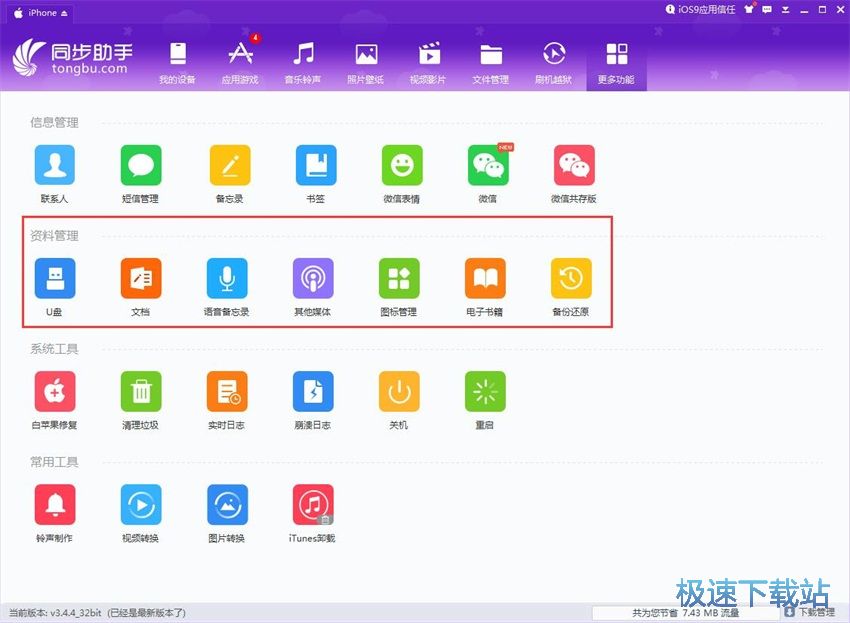Click the 重启 restart icon
Viewport: 850px width, 623px height.
485,391
